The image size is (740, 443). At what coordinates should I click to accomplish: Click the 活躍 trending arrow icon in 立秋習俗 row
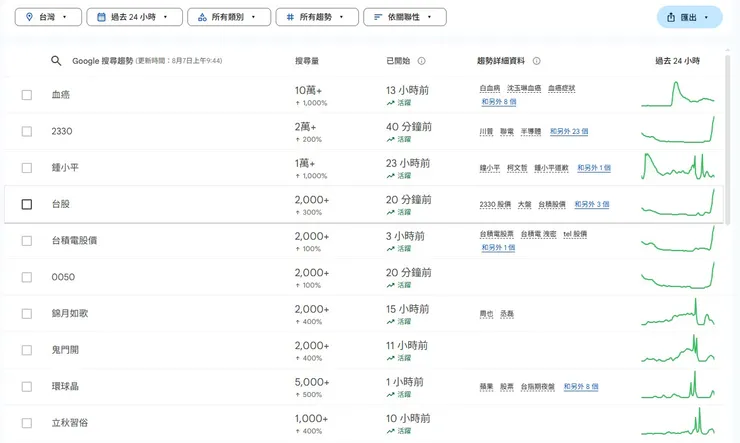tap(390, 431)
